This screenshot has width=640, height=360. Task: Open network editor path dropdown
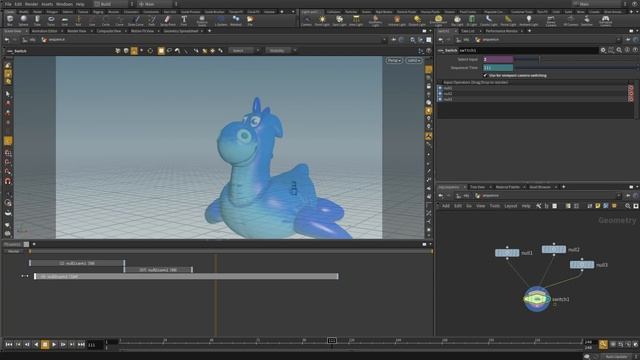click(x=619, y=196)
